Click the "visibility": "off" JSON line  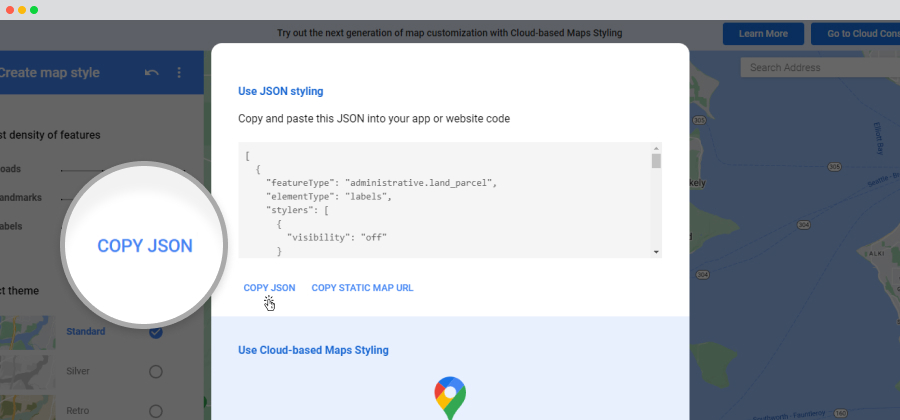coord(337,236)
